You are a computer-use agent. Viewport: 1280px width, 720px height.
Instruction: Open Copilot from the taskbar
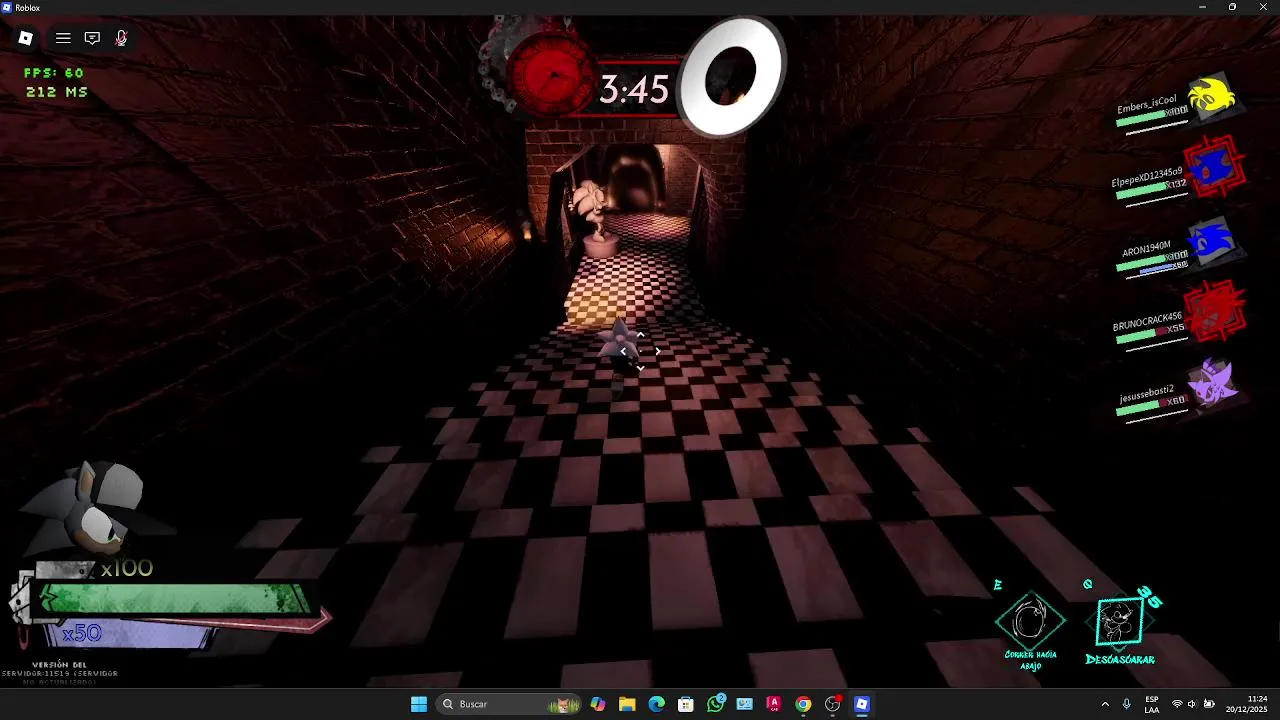click(598, 704)
